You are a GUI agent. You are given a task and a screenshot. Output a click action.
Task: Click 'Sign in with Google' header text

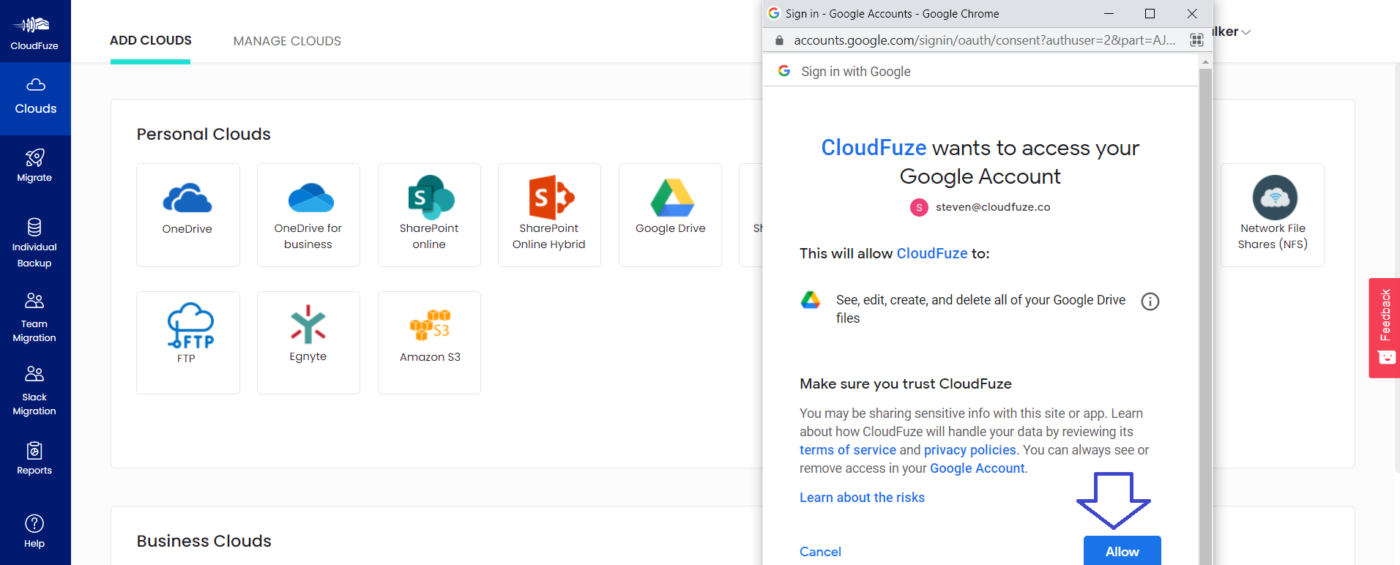point(856,71)
